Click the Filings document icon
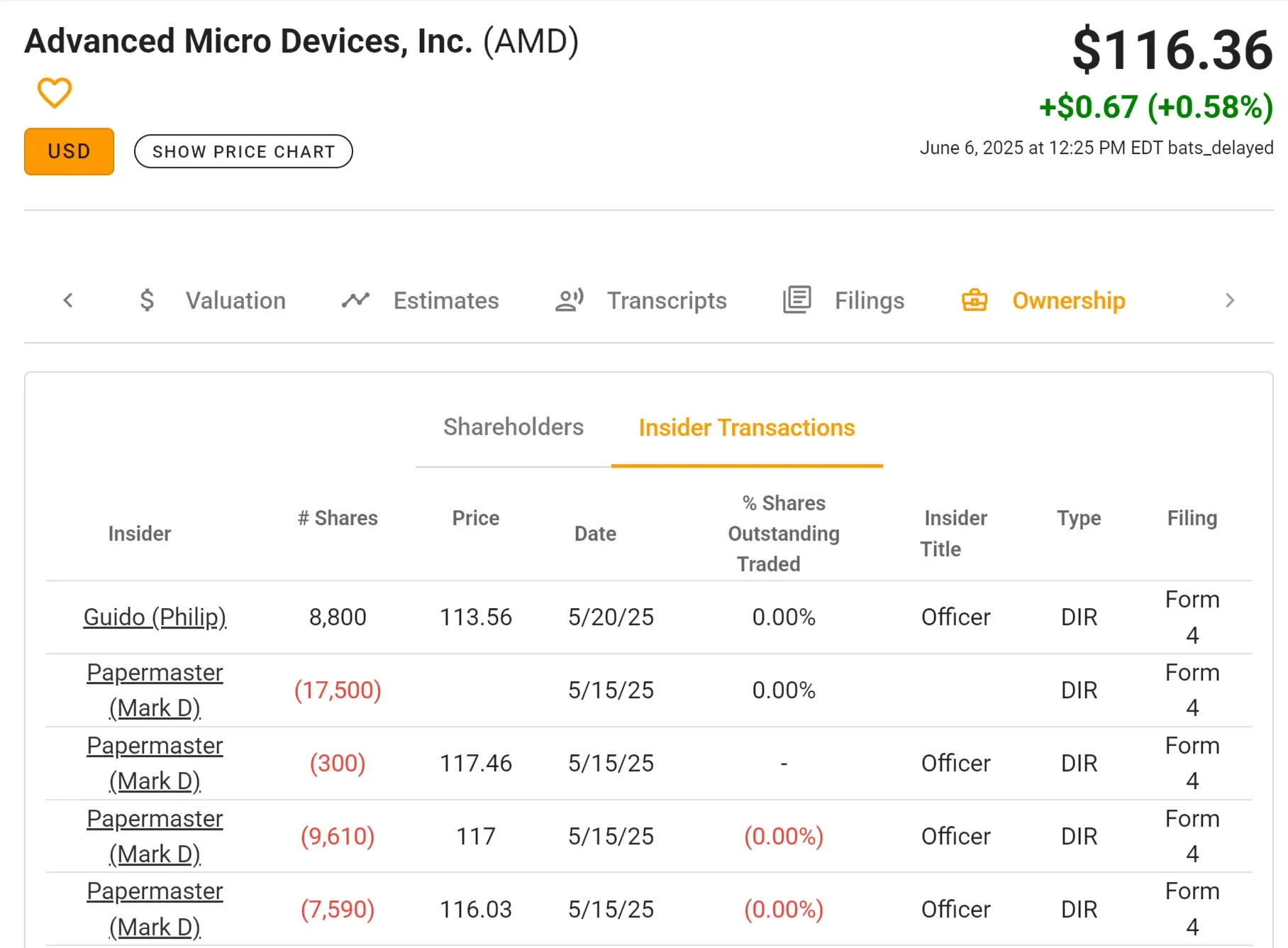 point(797,300)
